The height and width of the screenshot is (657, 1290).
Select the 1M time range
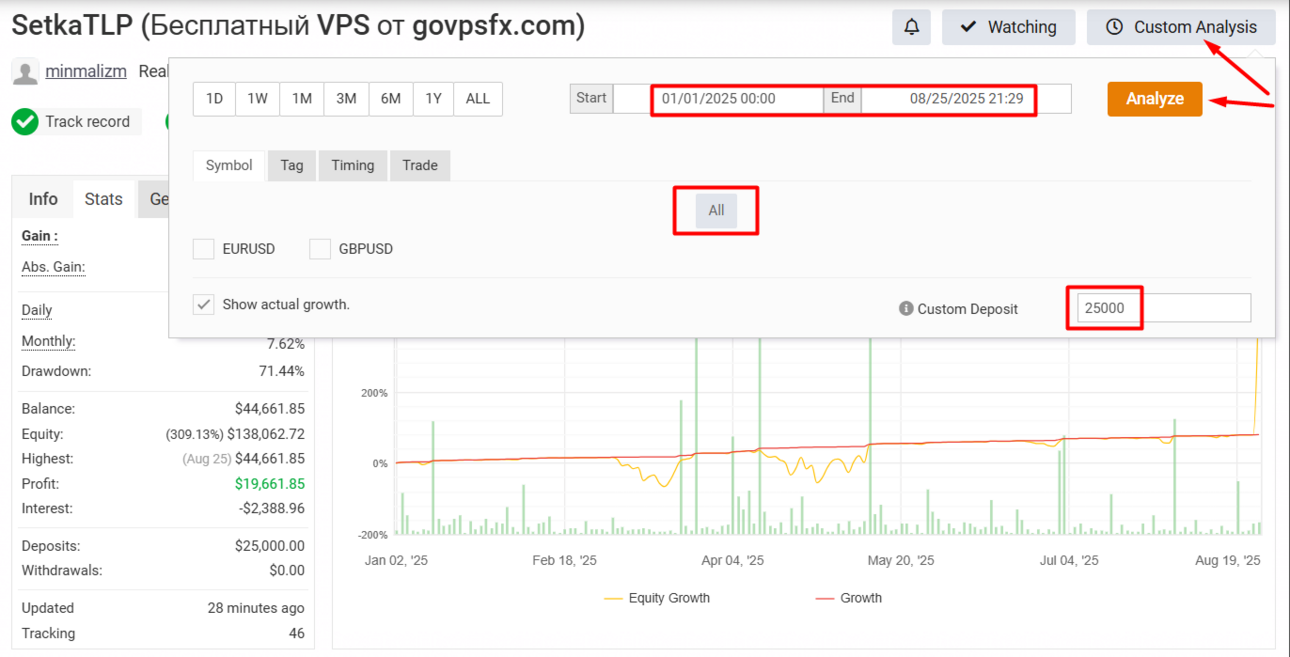click(x=302, y=99)
